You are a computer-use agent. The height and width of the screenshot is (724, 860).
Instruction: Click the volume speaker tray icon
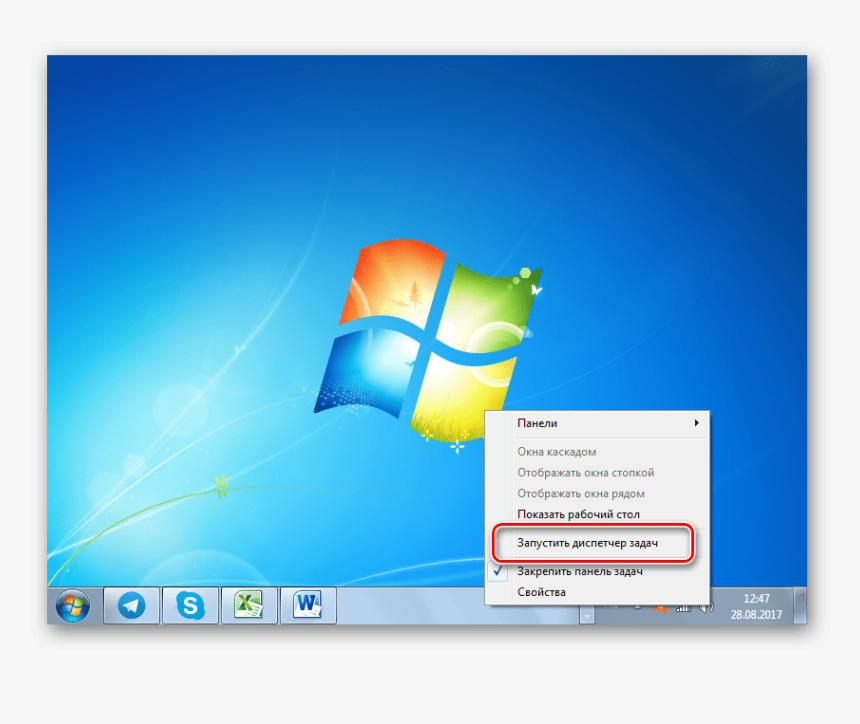click(x=706, y=608)
